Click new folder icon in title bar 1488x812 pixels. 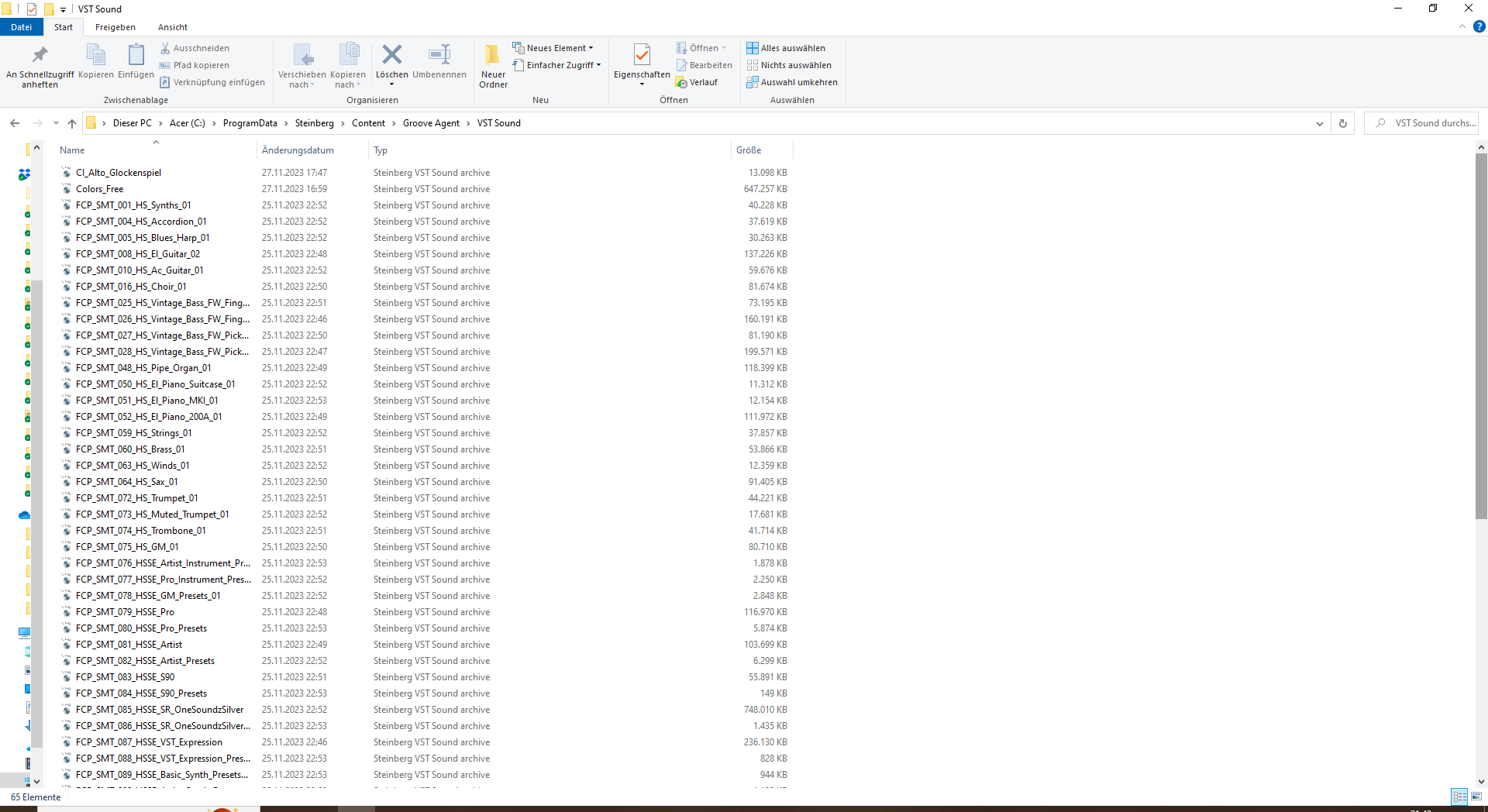tap(48, 9)
